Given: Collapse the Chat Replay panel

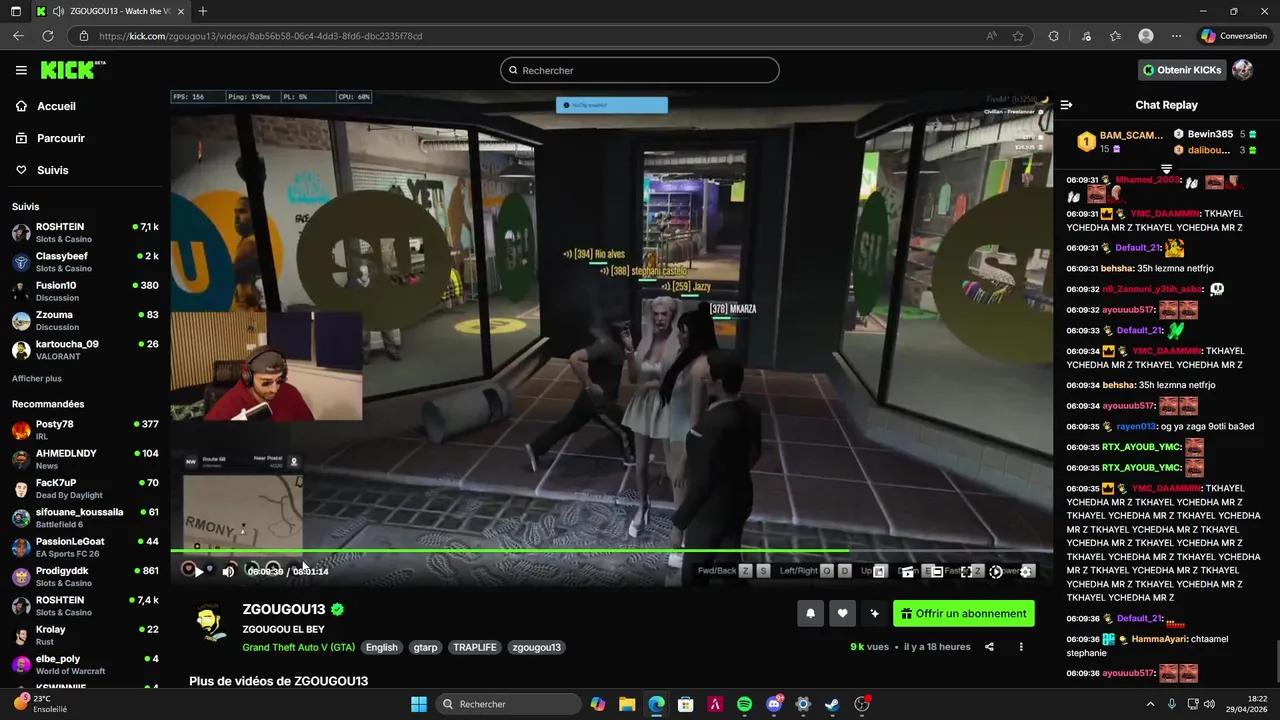Looking at the screenshot, I should [x=1066, y=105].
